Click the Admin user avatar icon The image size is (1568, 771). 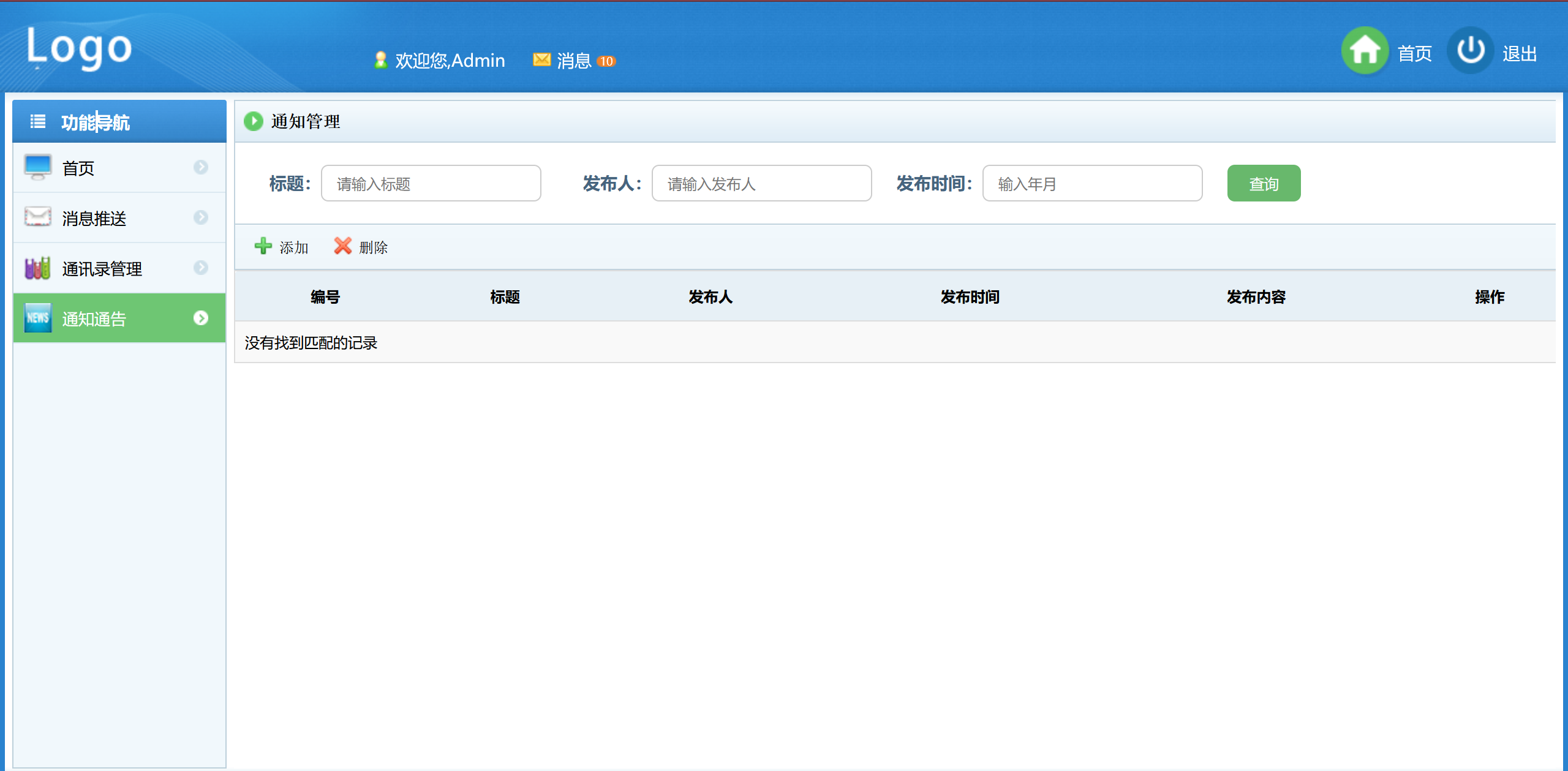click(x=380, y=60)
